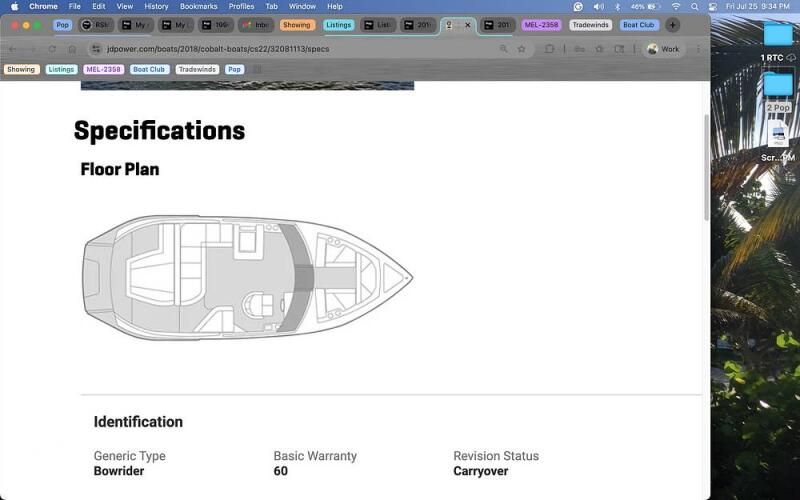Image resolution: width=800 pixels, height=500 pixels.
Task: Open the Boat Club bookmark in bookmarks bar
Action: [149, 69]
